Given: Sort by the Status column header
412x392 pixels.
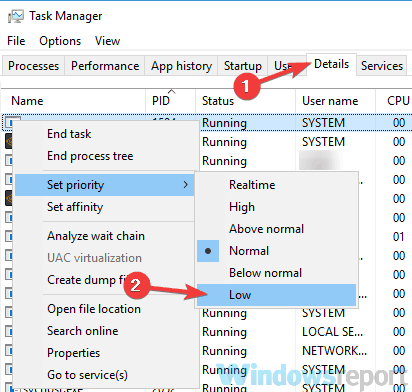Looking at the screenshot, I should pyautogui.click(x=245, y=101).
